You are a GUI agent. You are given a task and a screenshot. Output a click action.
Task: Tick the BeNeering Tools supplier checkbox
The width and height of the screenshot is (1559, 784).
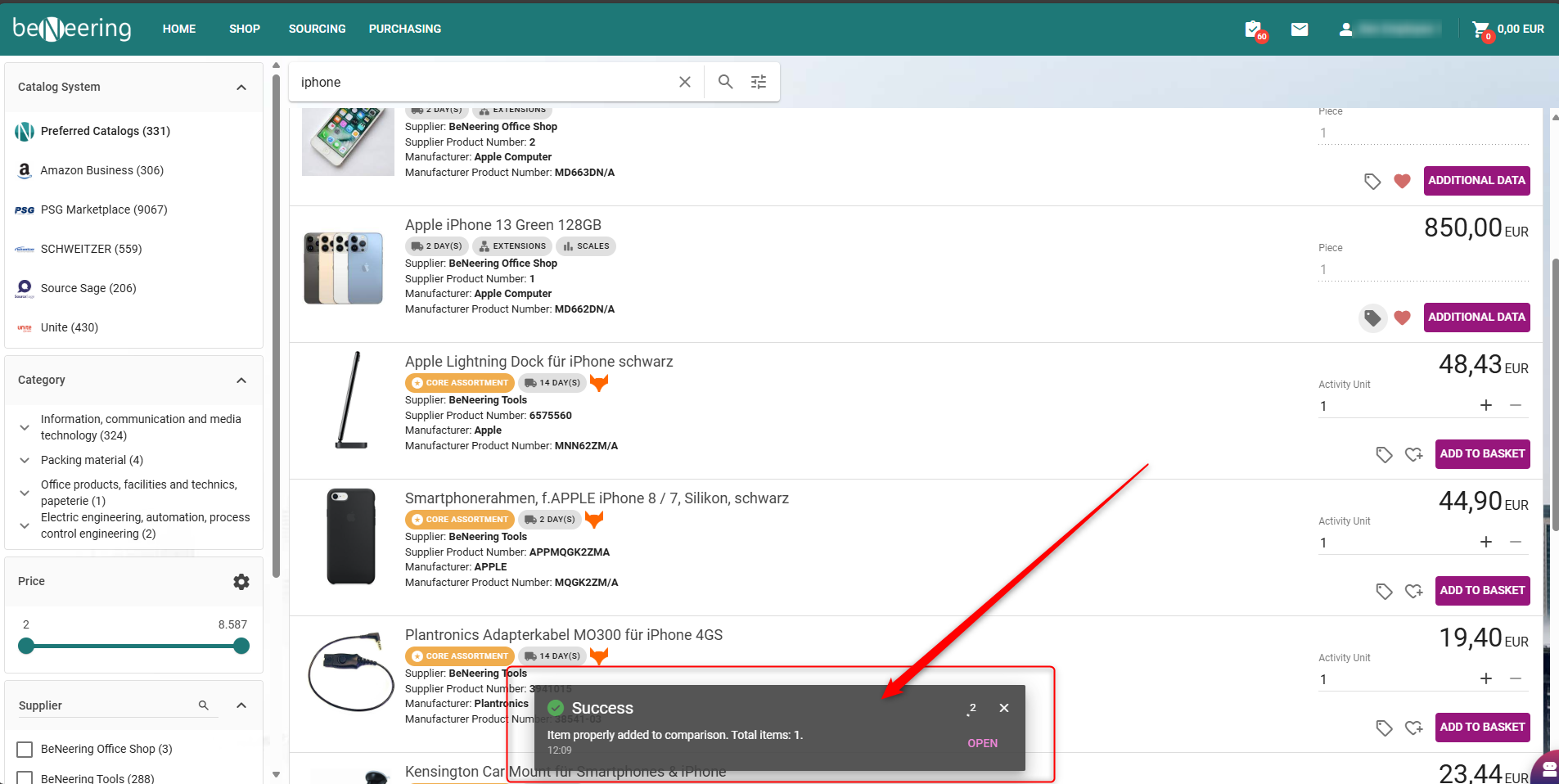(x=25, y=777)
